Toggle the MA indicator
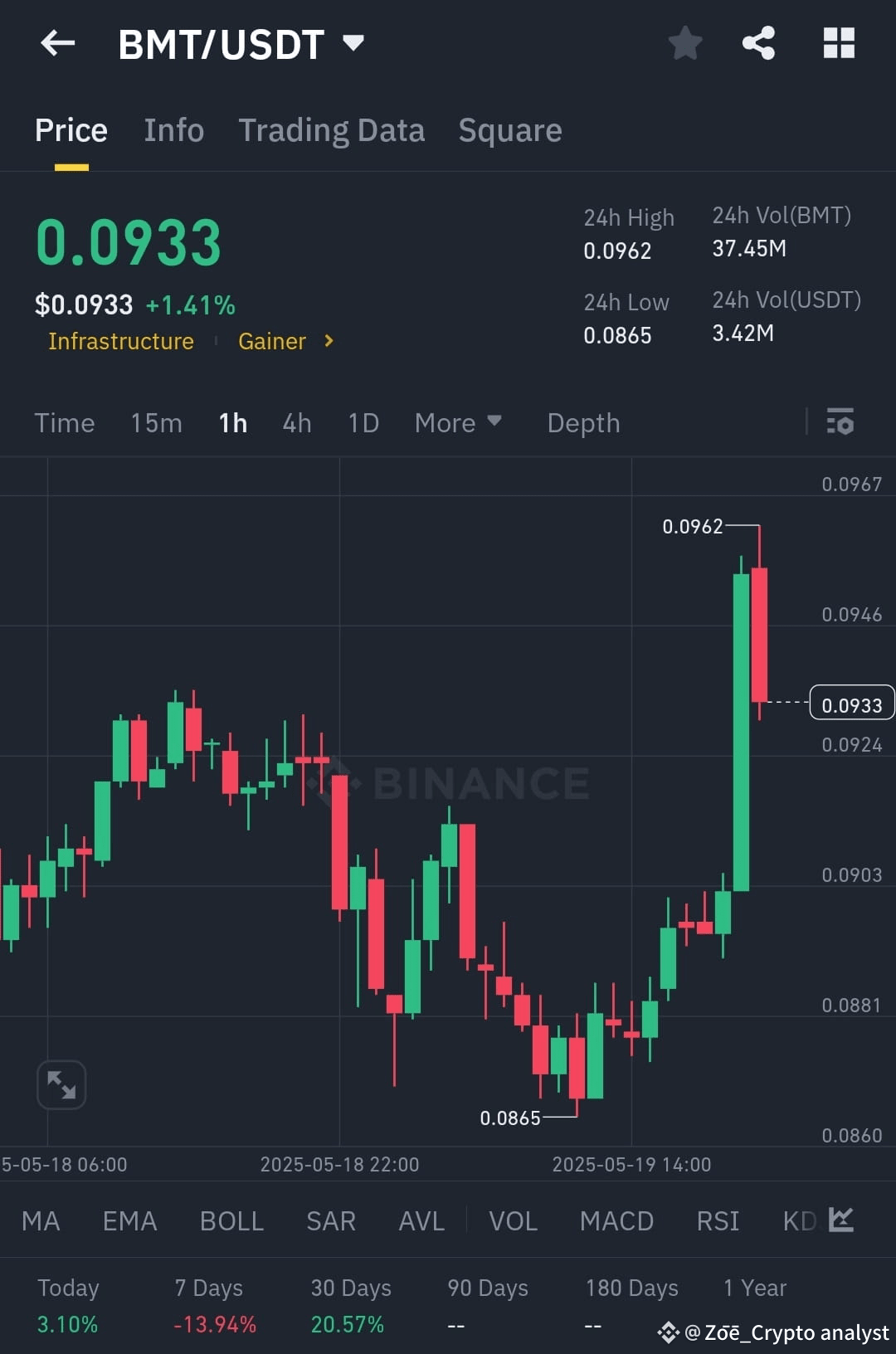This screenshot has height=1354, width=896. 40,1220
